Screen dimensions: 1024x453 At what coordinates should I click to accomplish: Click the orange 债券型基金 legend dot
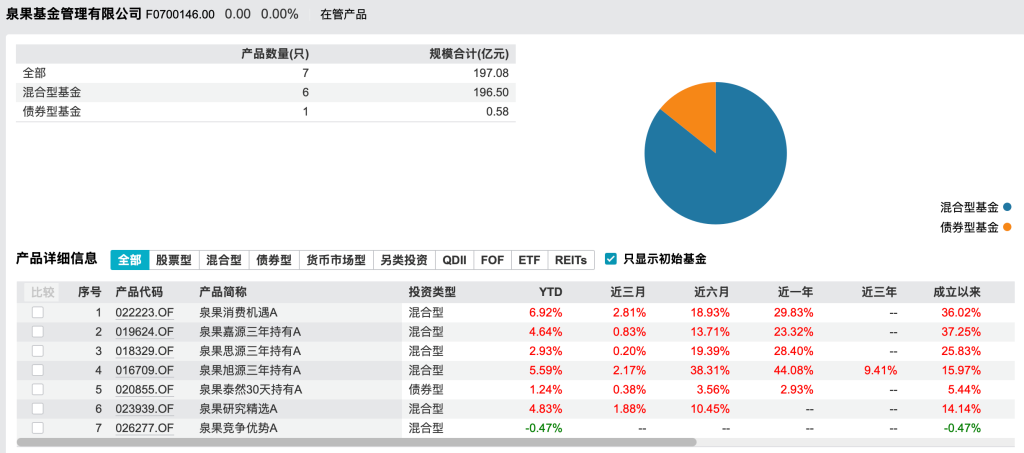pos(1007,227)
